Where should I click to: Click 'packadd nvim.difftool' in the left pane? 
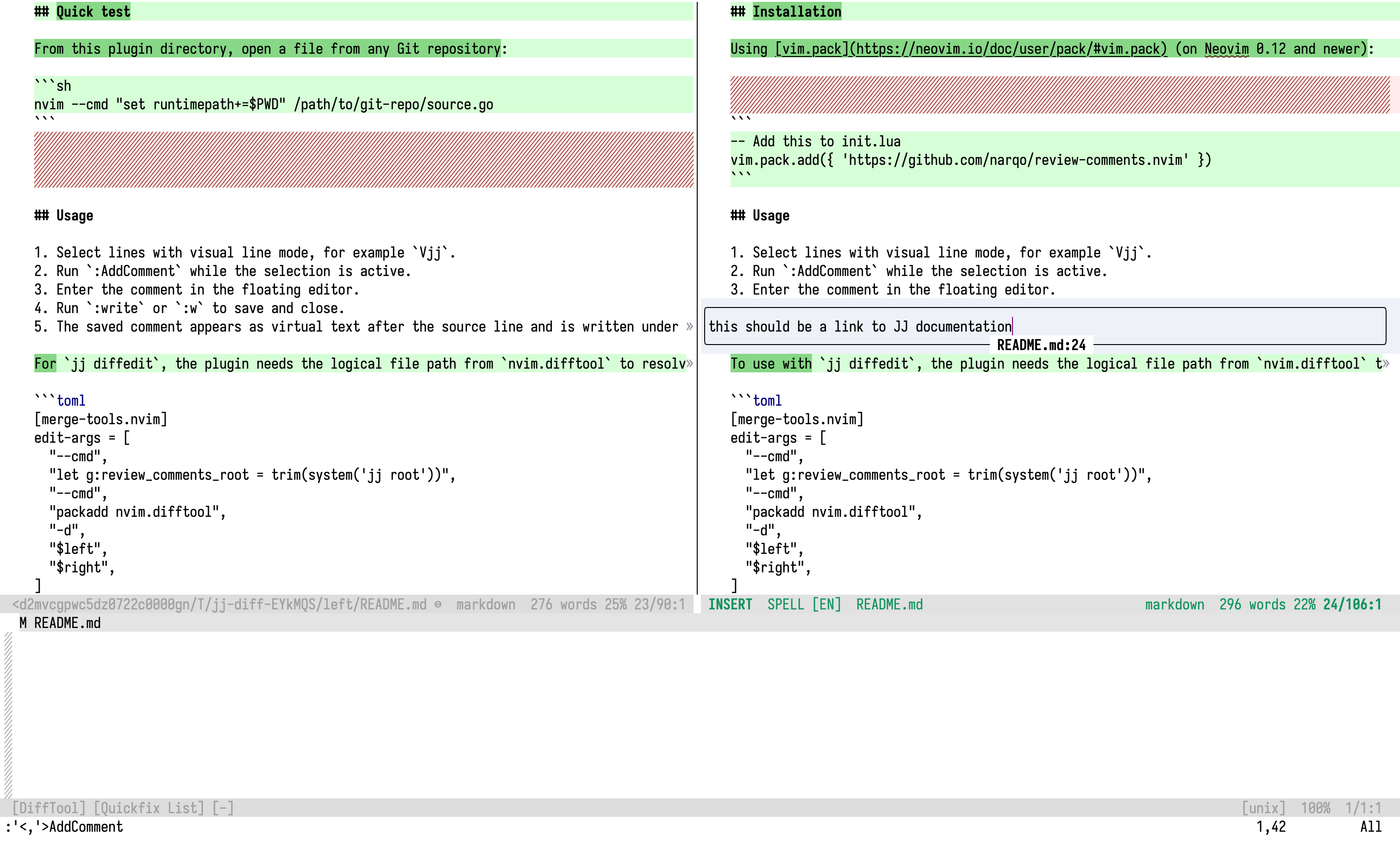tap(137, 512)
